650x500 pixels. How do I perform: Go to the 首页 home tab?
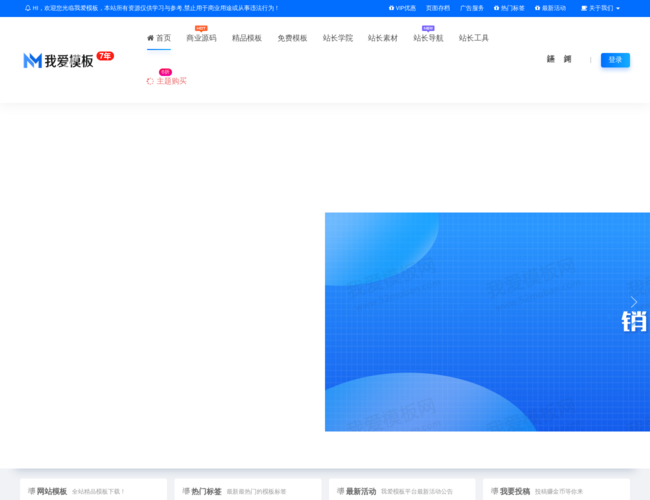159,38
